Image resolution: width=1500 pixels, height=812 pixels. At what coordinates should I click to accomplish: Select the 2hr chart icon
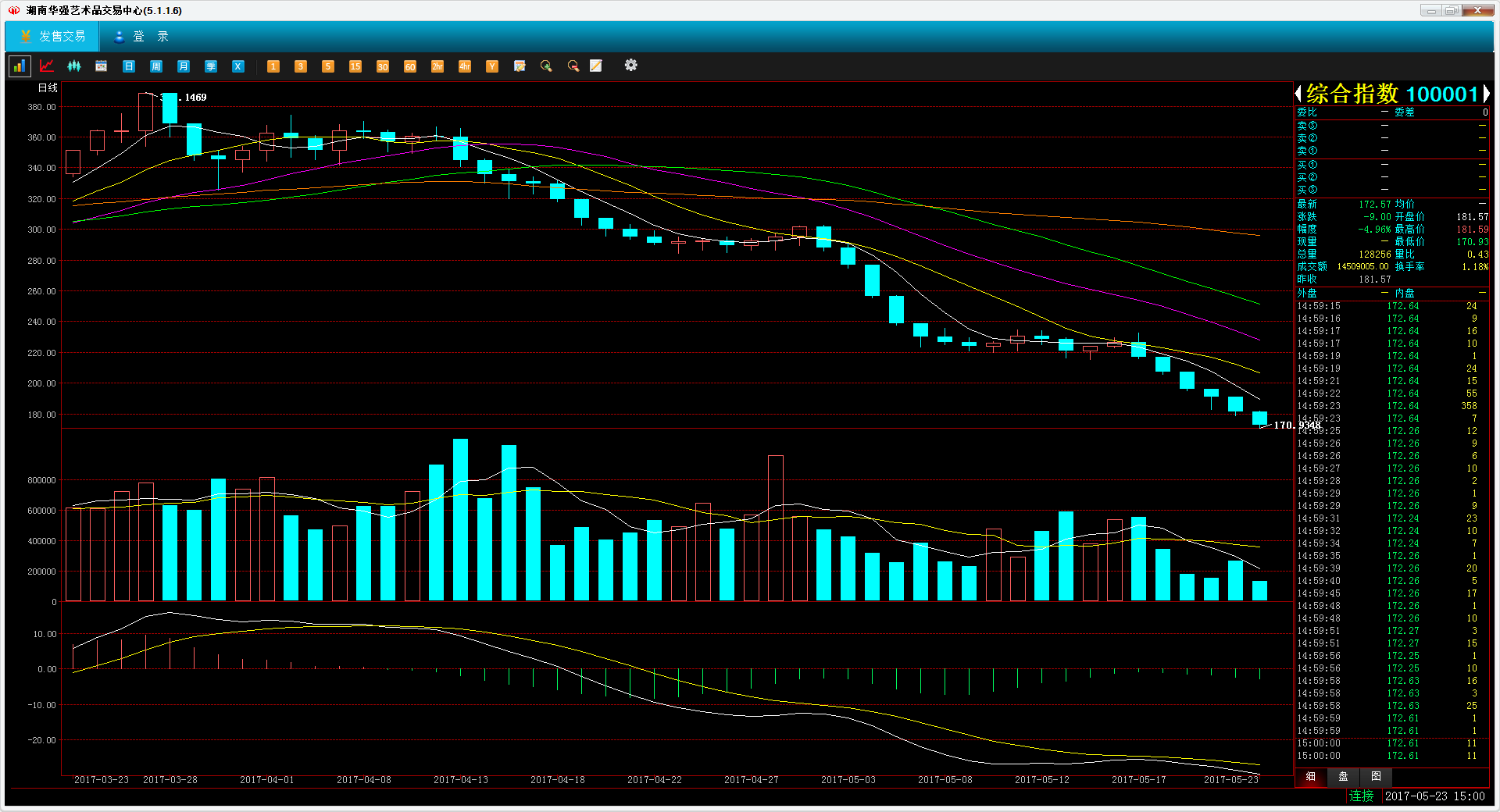pos(437,66)
